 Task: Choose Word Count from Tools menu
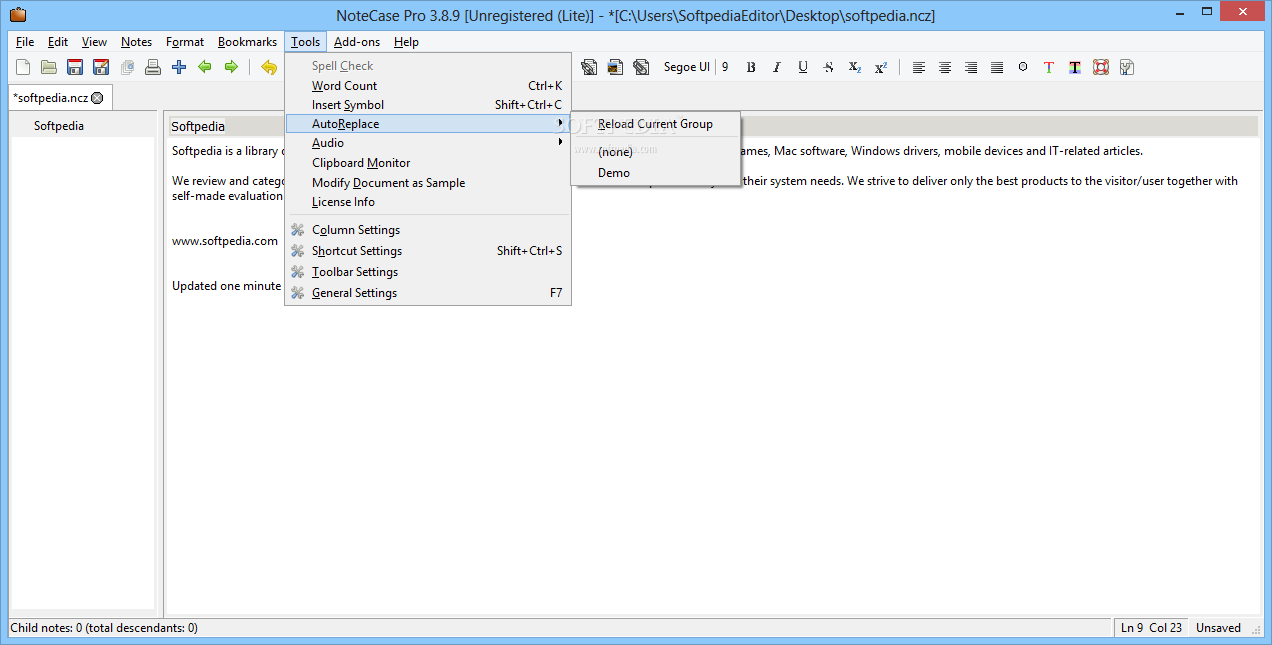pos(428,86)
